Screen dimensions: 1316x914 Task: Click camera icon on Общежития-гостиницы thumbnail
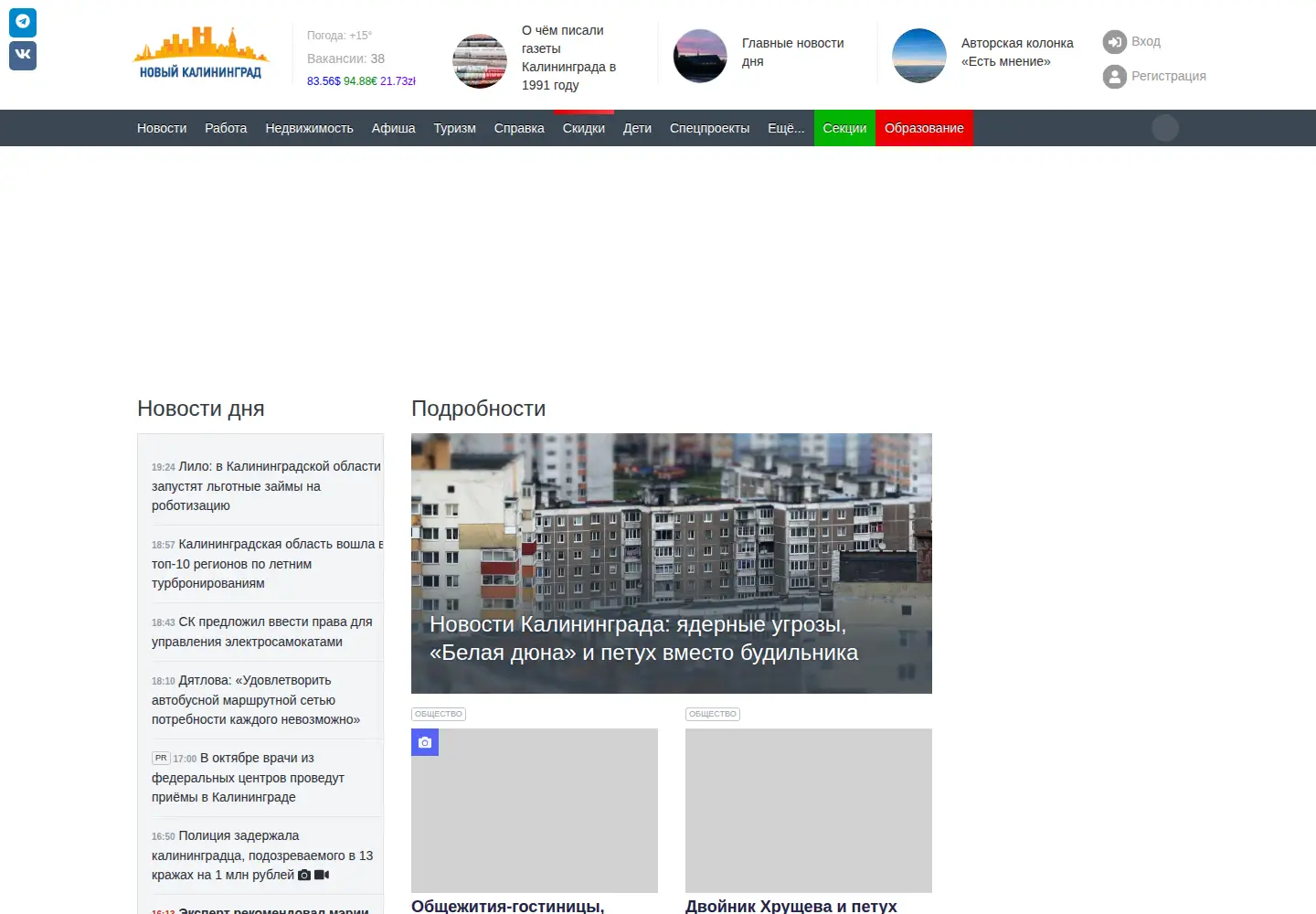tap(425, 742)
